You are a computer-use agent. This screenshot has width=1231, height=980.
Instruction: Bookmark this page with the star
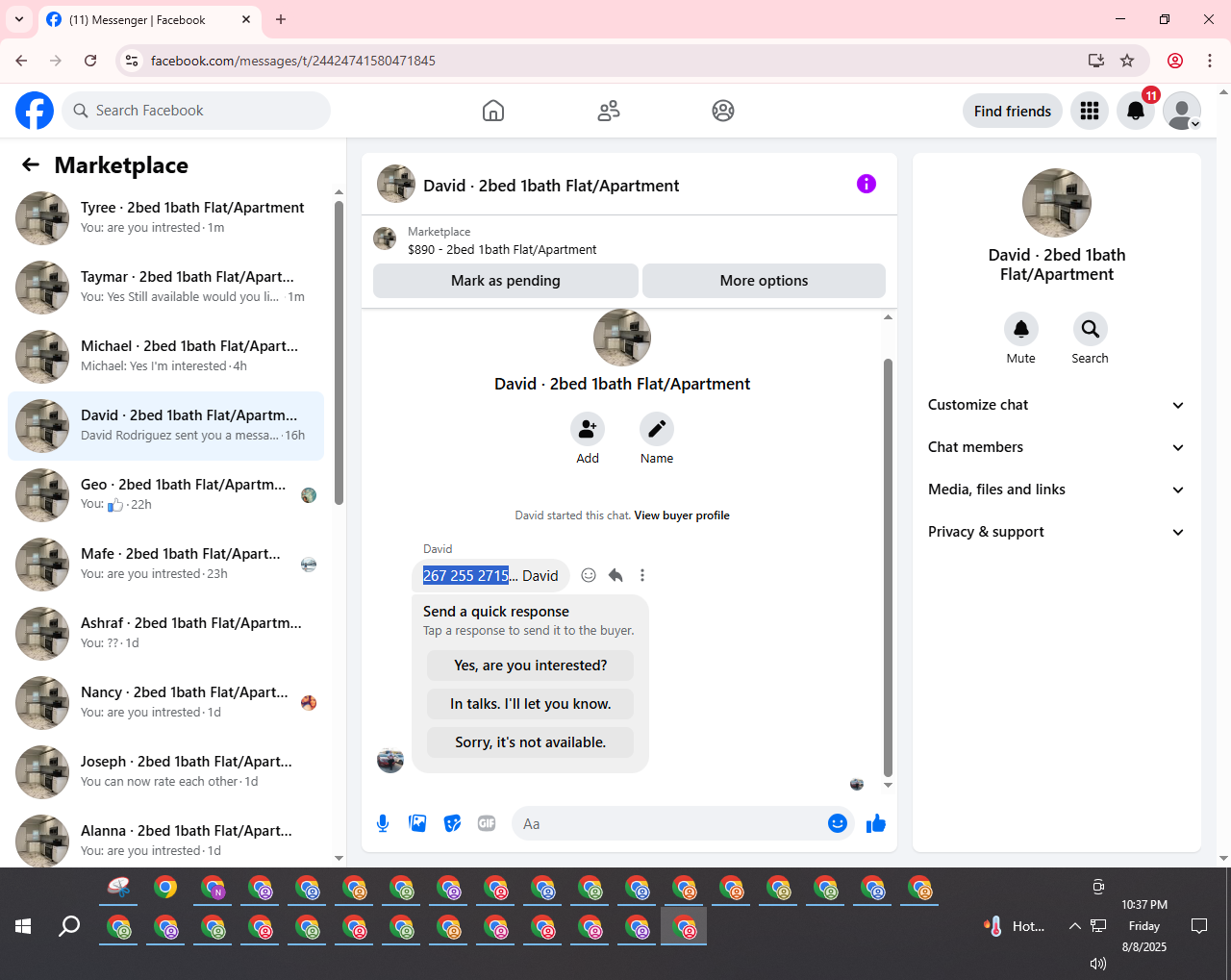coord(1127,61)
